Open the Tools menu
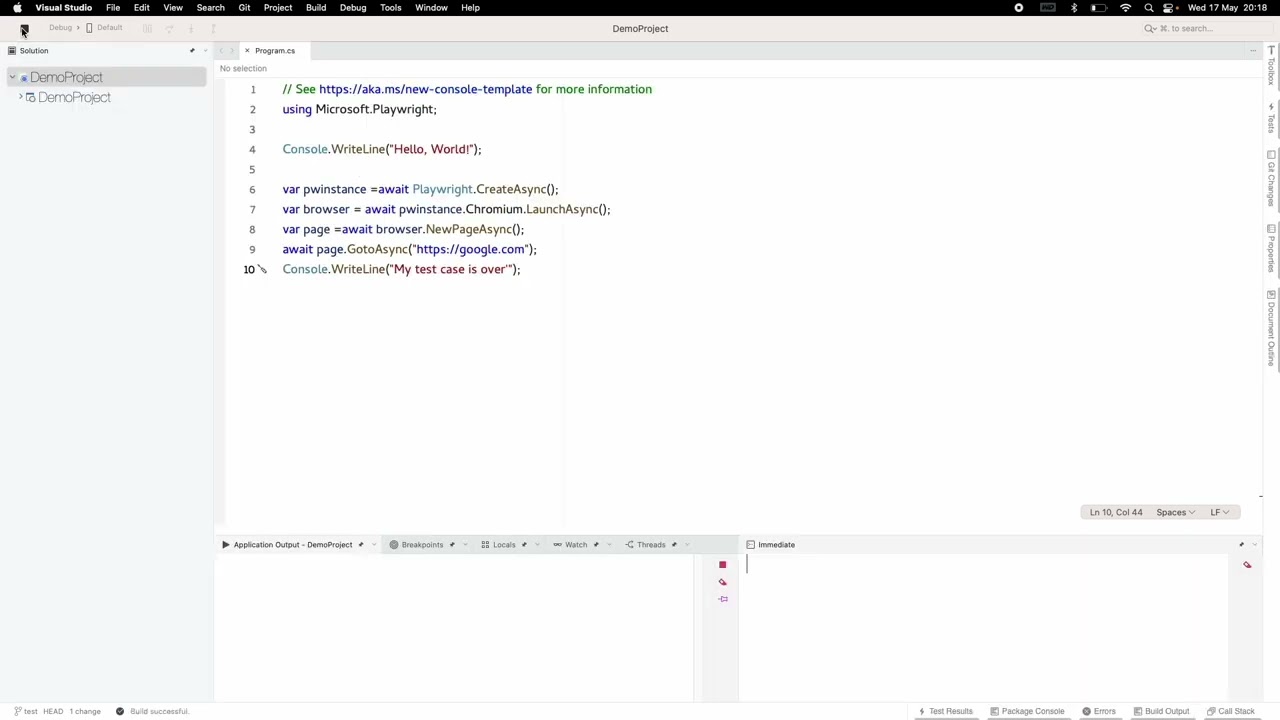The height and width of the screenshot is (720, 1280). [x=391, y=7]
